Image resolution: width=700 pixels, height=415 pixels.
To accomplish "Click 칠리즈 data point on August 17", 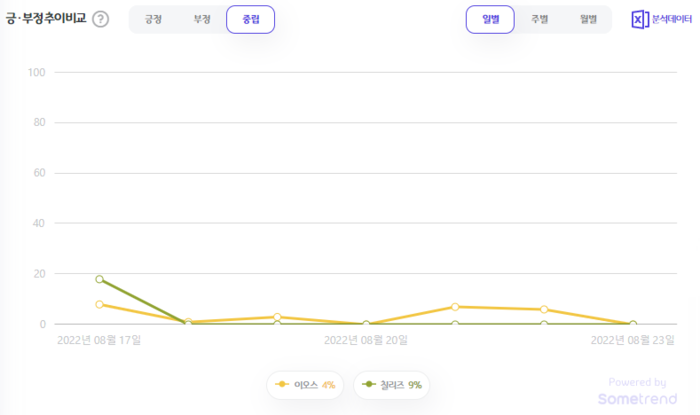I will tap(100, 279).
